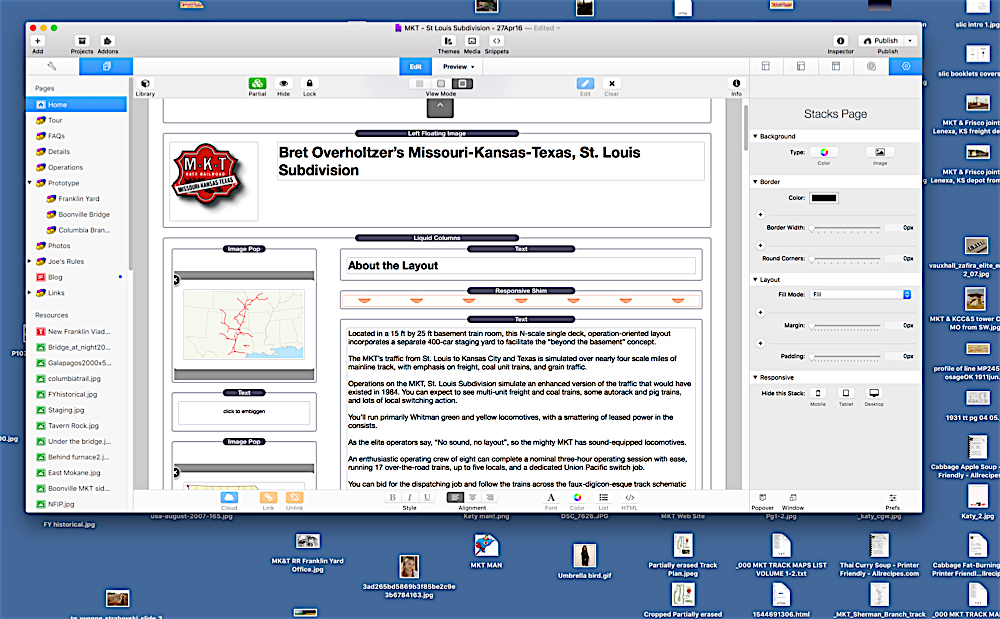The height and width of the screenshot is (619, 1000).
Task: Open the Border Color swatch
Action: tap(823, 198)
